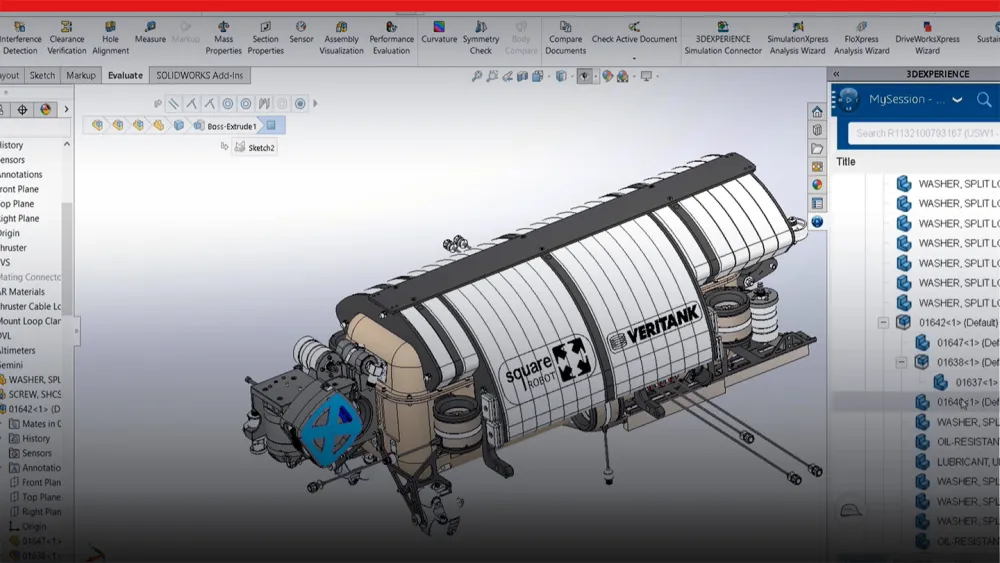Add a Sensor
Viewport: 1000px width, 563px height.
[301, 33]
